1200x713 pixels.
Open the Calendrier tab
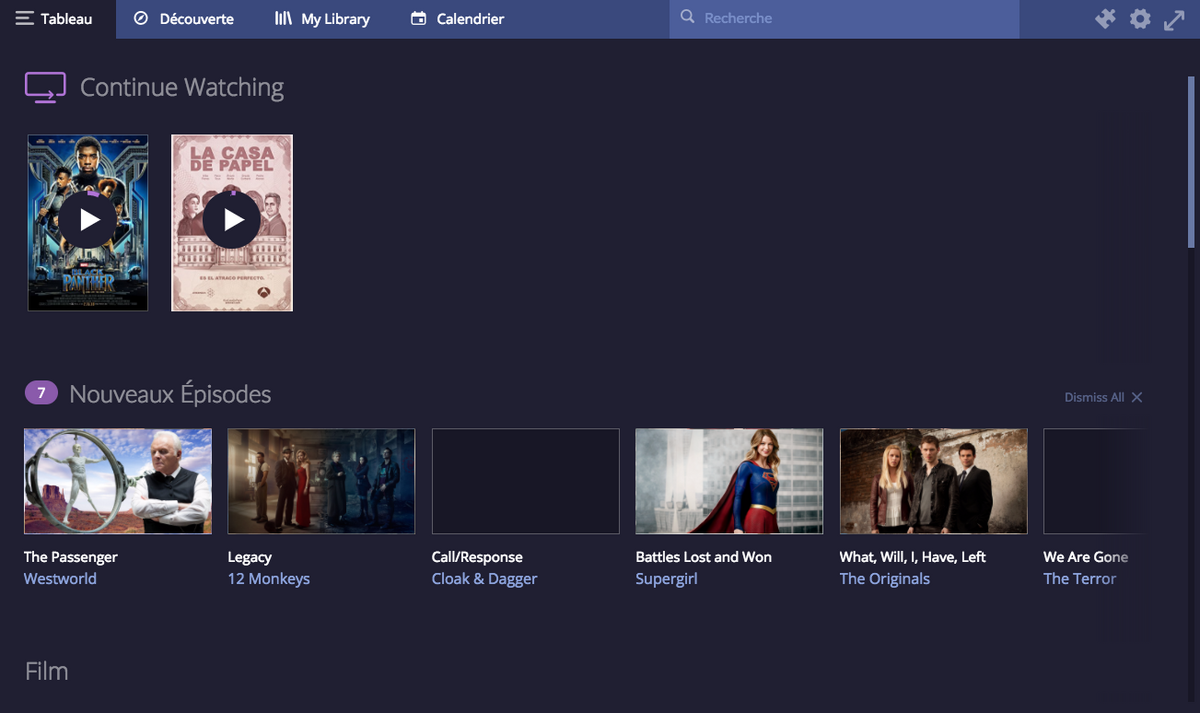click(x=457, y=19)
